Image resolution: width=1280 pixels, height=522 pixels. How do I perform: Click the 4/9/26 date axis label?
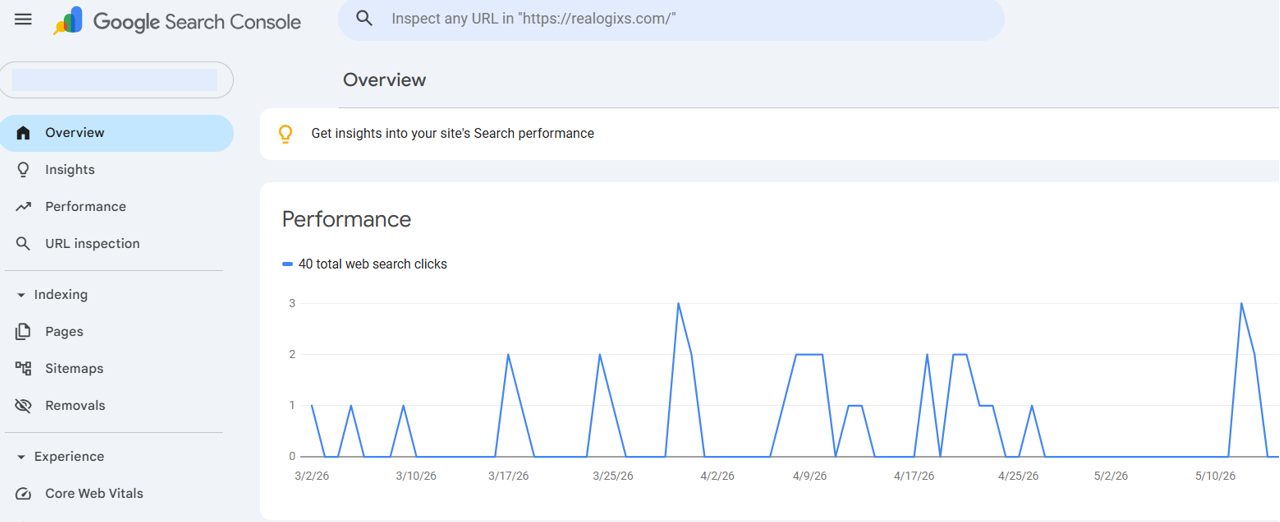809,476
